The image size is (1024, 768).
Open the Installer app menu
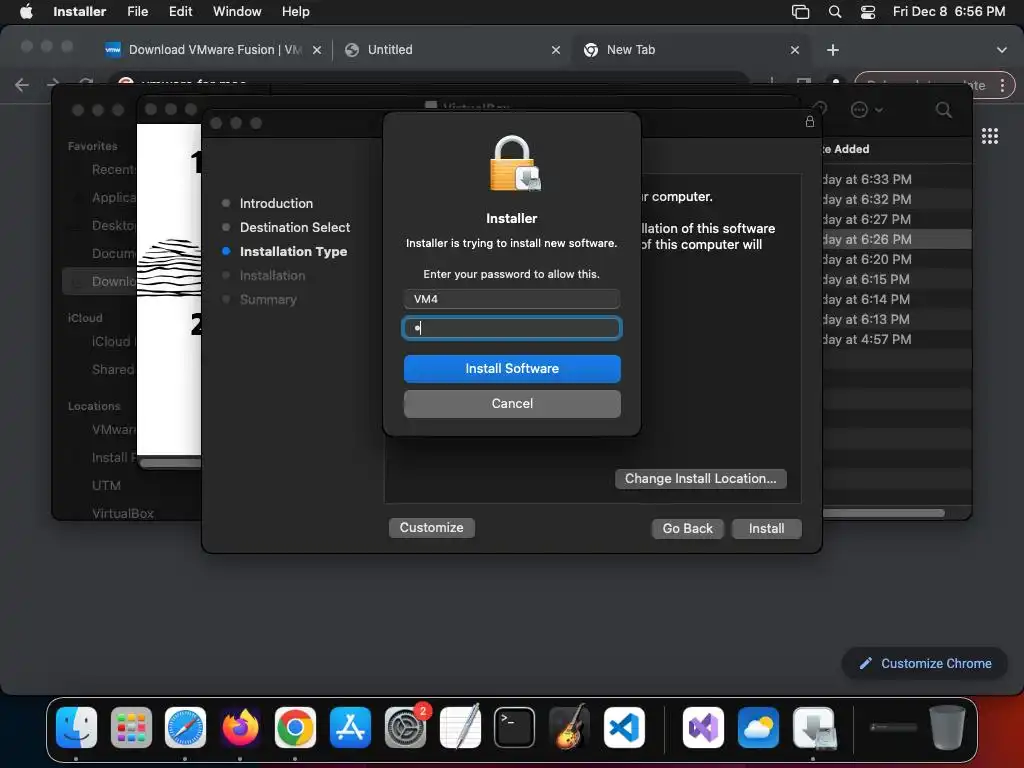click(80, 11)
